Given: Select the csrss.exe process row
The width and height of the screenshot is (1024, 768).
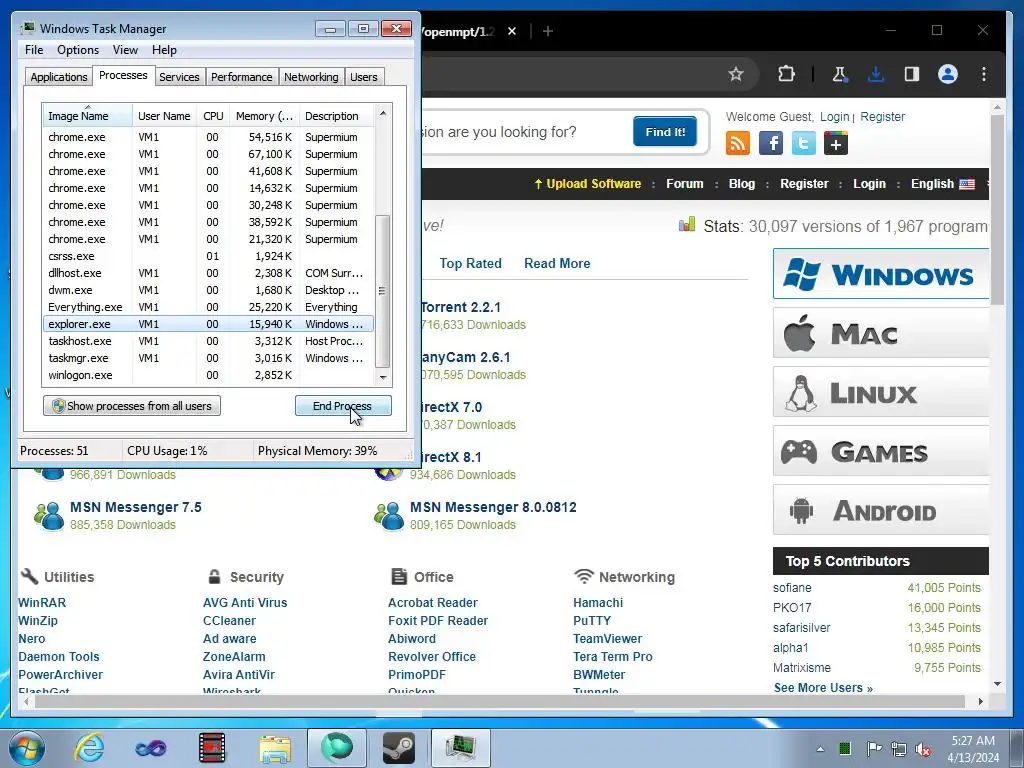Looking at the screenshot, I should [208, 256].
